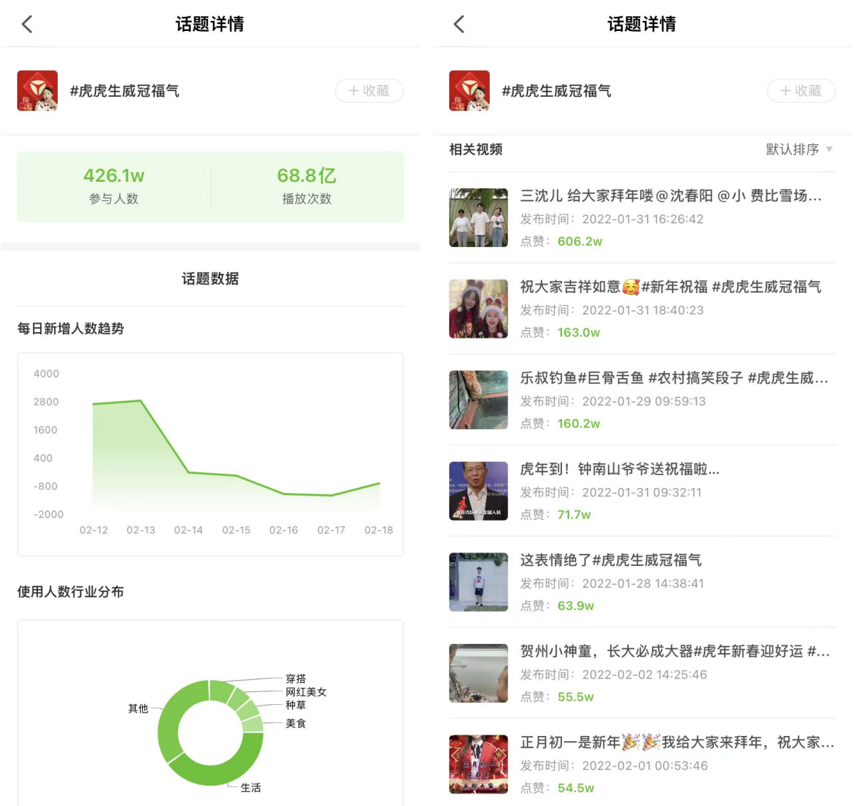Click the 话题数据 section header

[210, 279]
